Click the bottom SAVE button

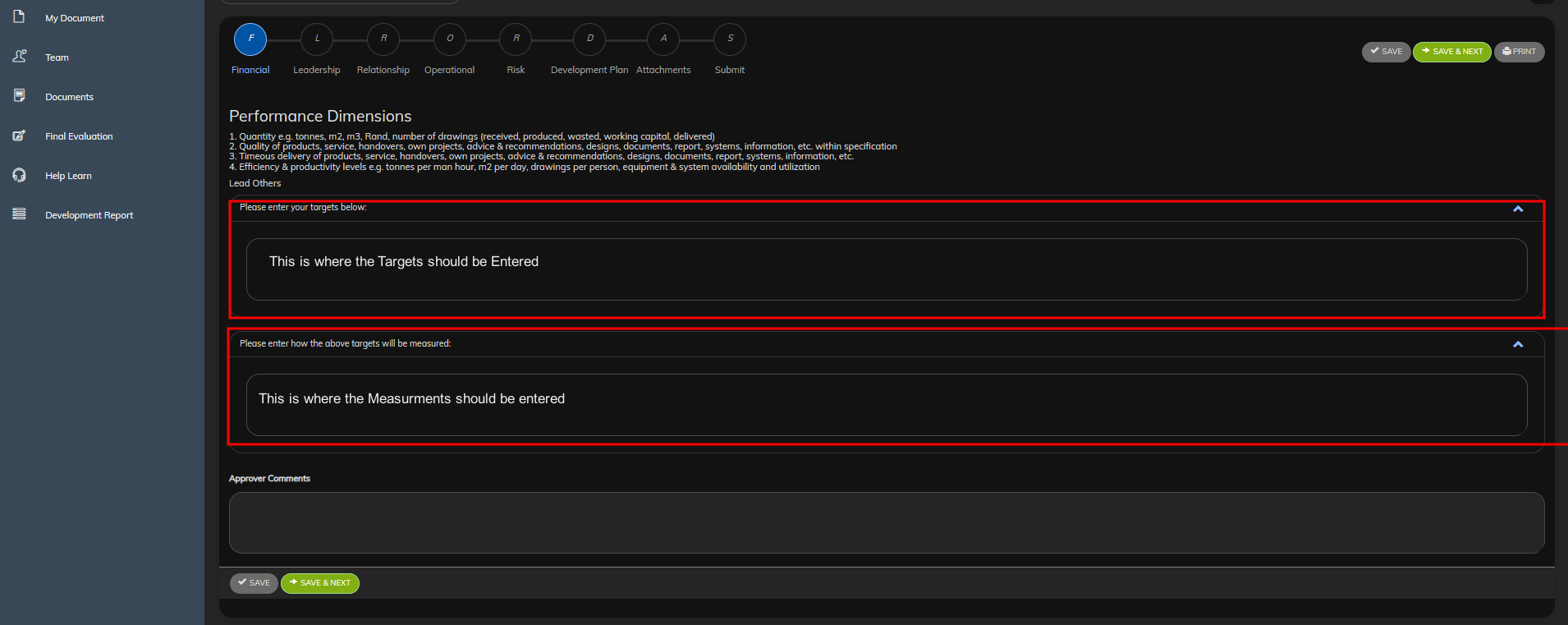[x=254, y=583]
